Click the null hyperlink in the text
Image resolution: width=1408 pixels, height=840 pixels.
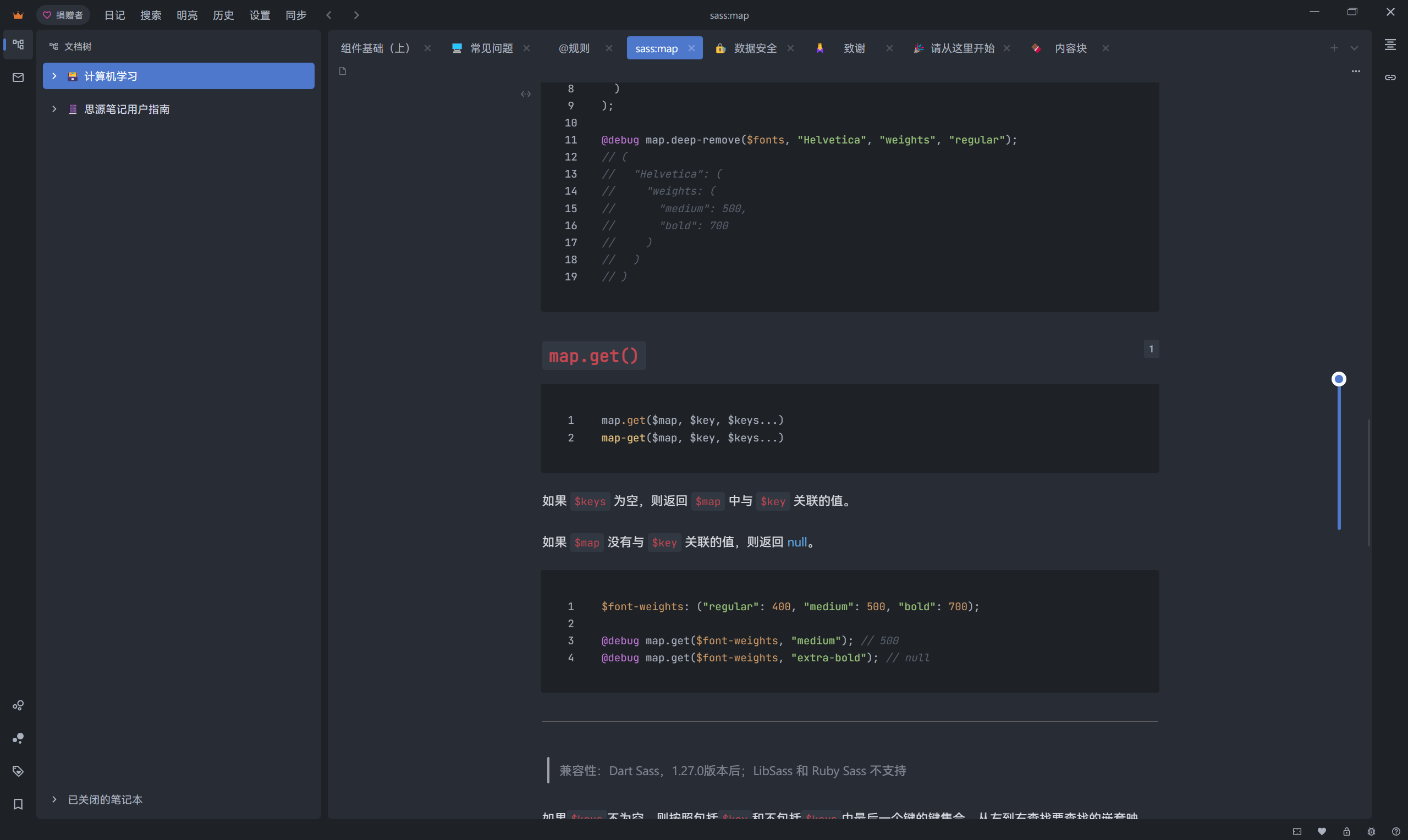point(798,541)
